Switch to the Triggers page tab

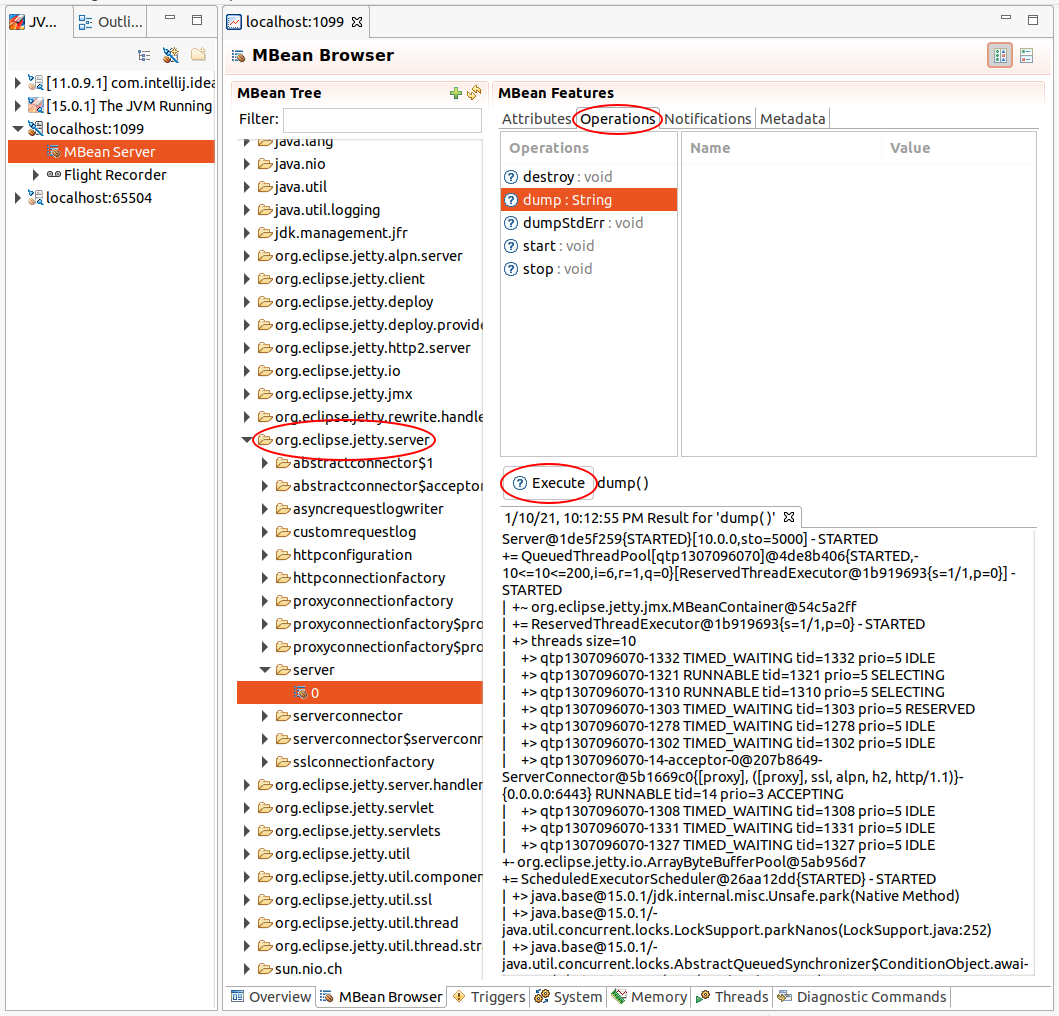pos(489,996)
